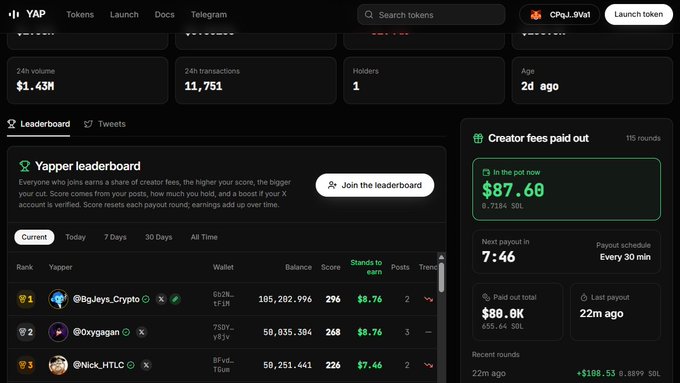Click verified checkmark next to @Nick_HTLC
Viewport: 680px width, 383px height.
coord(131,365)
